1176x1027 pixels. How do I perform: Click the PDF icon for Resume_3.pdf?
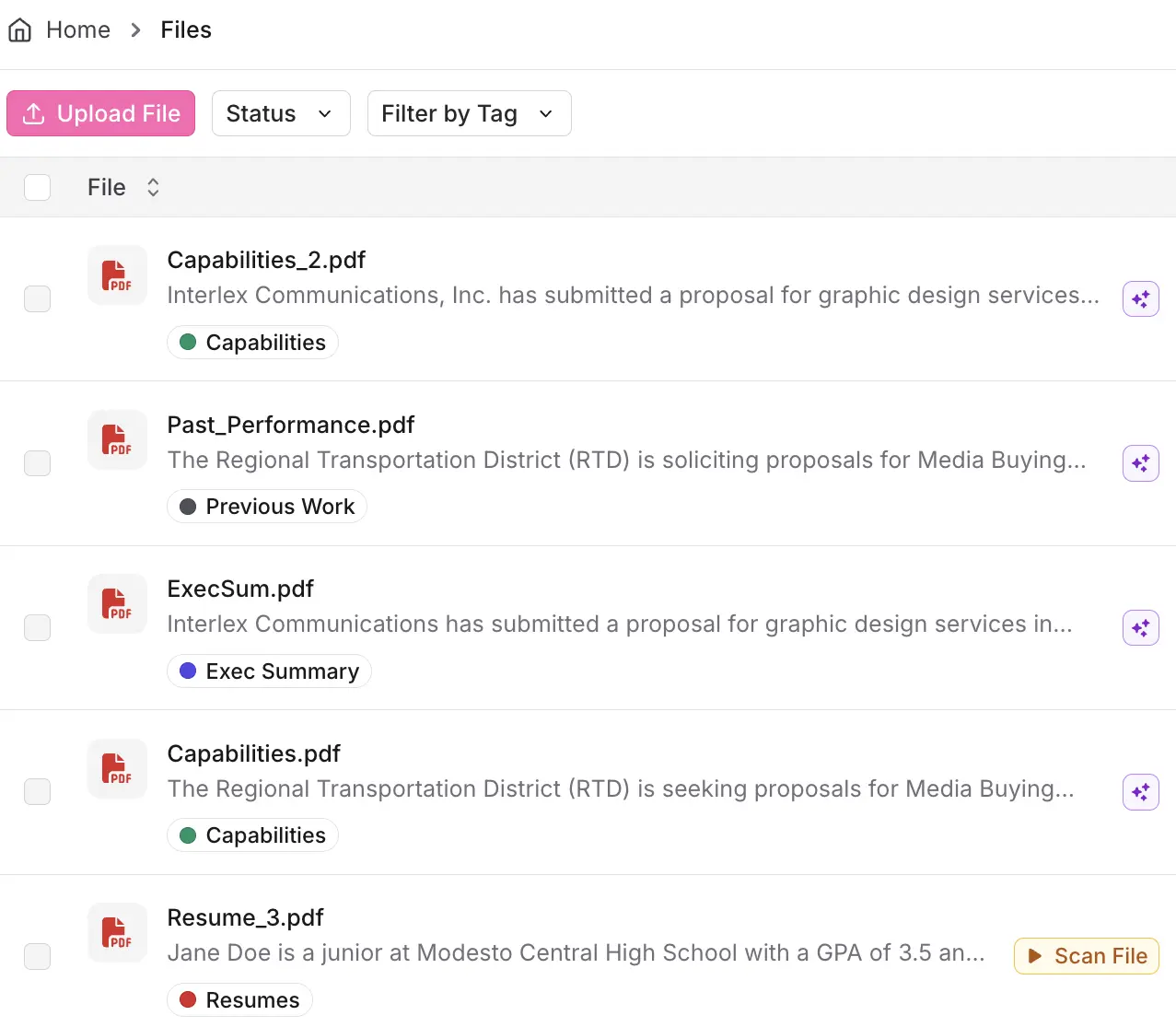point(117,932)
